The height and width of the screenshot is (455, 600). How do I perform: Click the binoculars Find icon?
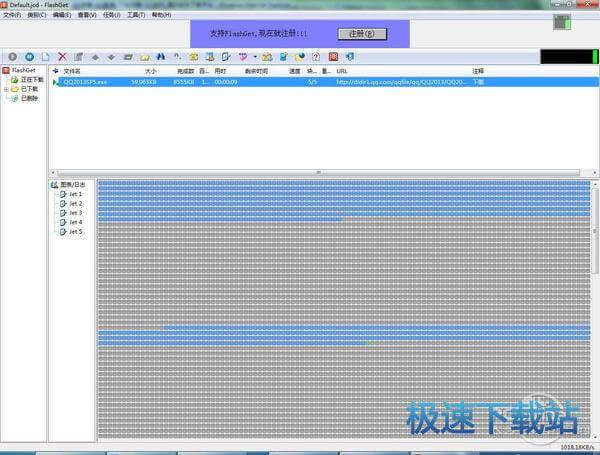[x=161, y=57]
